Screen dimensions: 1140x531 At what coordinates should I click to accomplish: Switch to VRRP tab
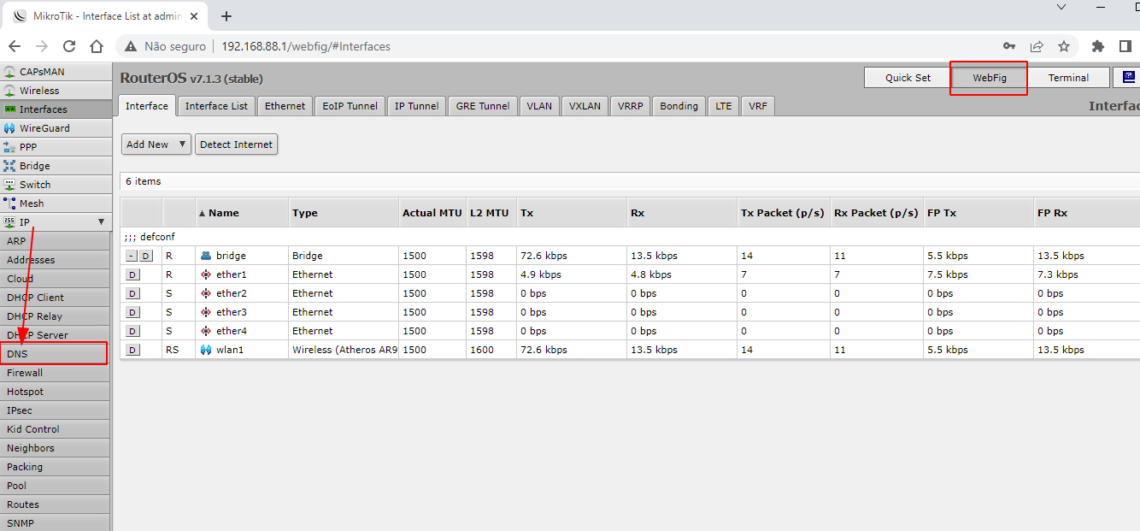630,105
